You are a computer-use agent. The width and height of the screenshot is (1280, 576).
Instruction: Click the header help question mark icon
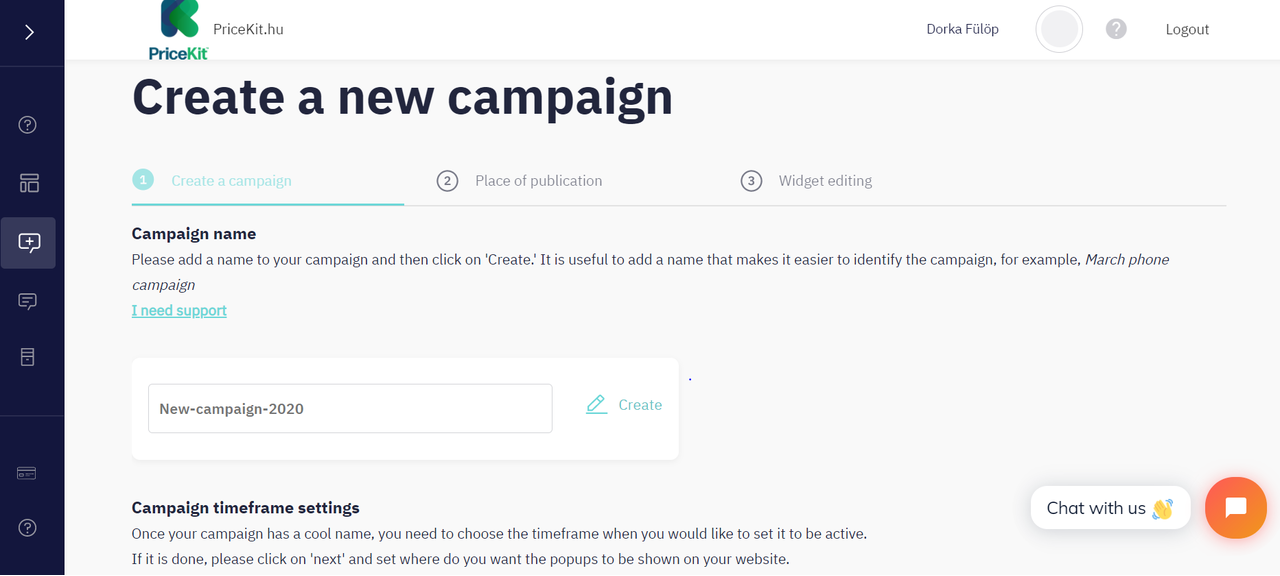1116,29
